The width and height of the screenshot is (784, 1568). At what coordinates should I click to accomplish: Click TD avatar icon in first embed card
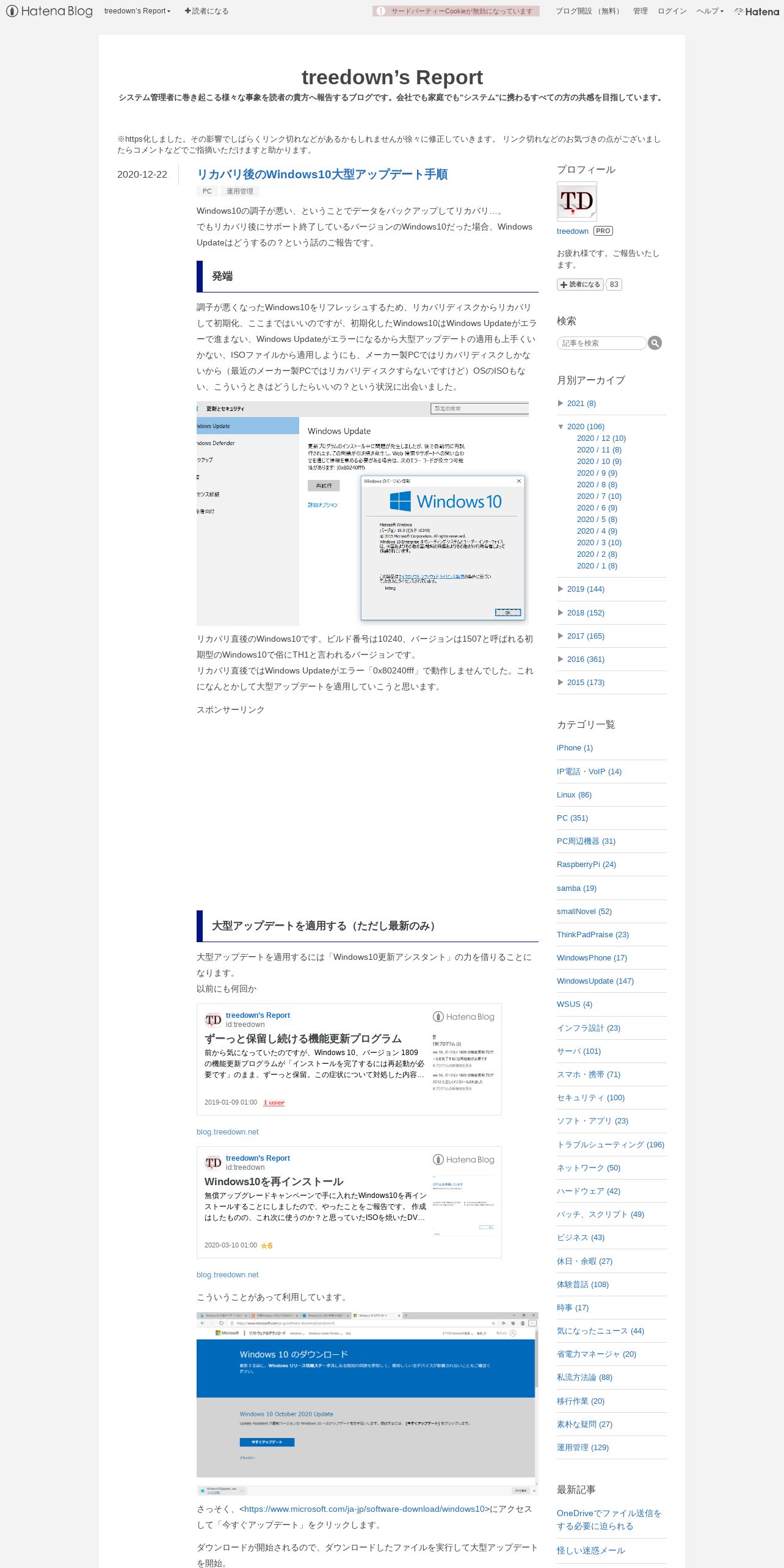pos(213,1019)
